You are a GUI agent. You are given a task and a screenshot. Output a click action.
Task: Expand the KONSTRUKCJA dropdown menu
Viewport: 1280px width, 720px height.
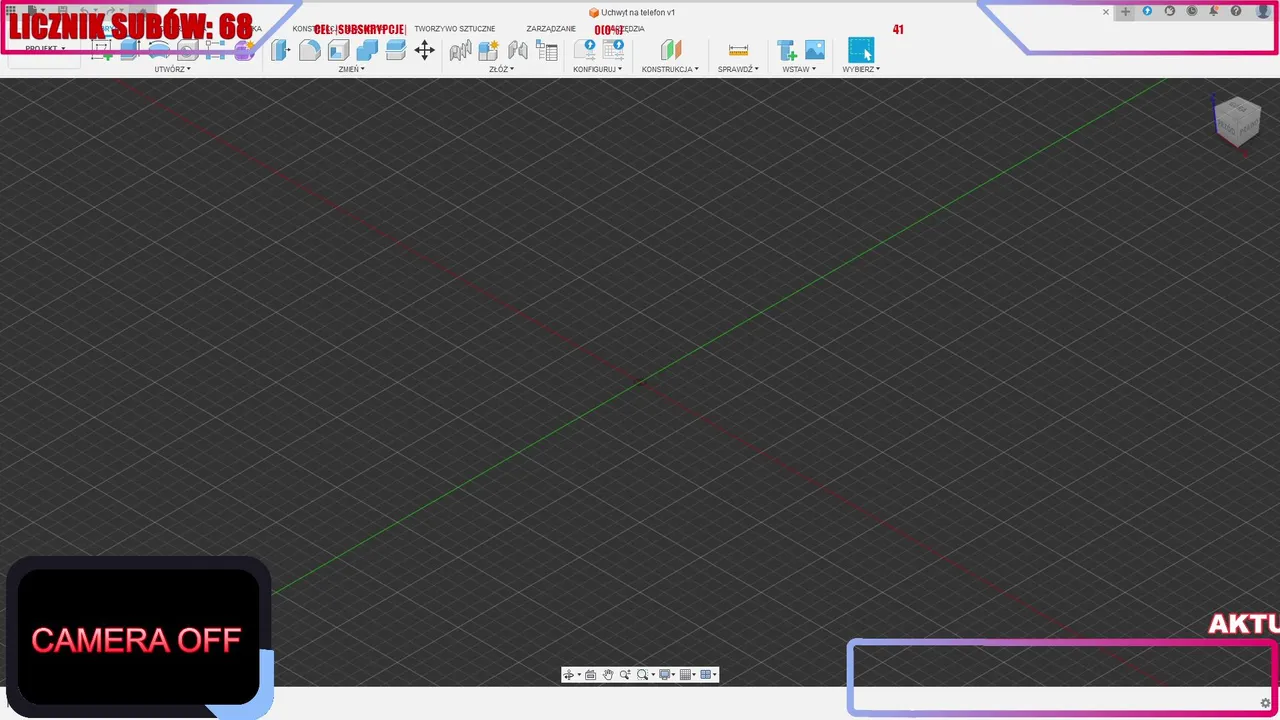(670, 69)
